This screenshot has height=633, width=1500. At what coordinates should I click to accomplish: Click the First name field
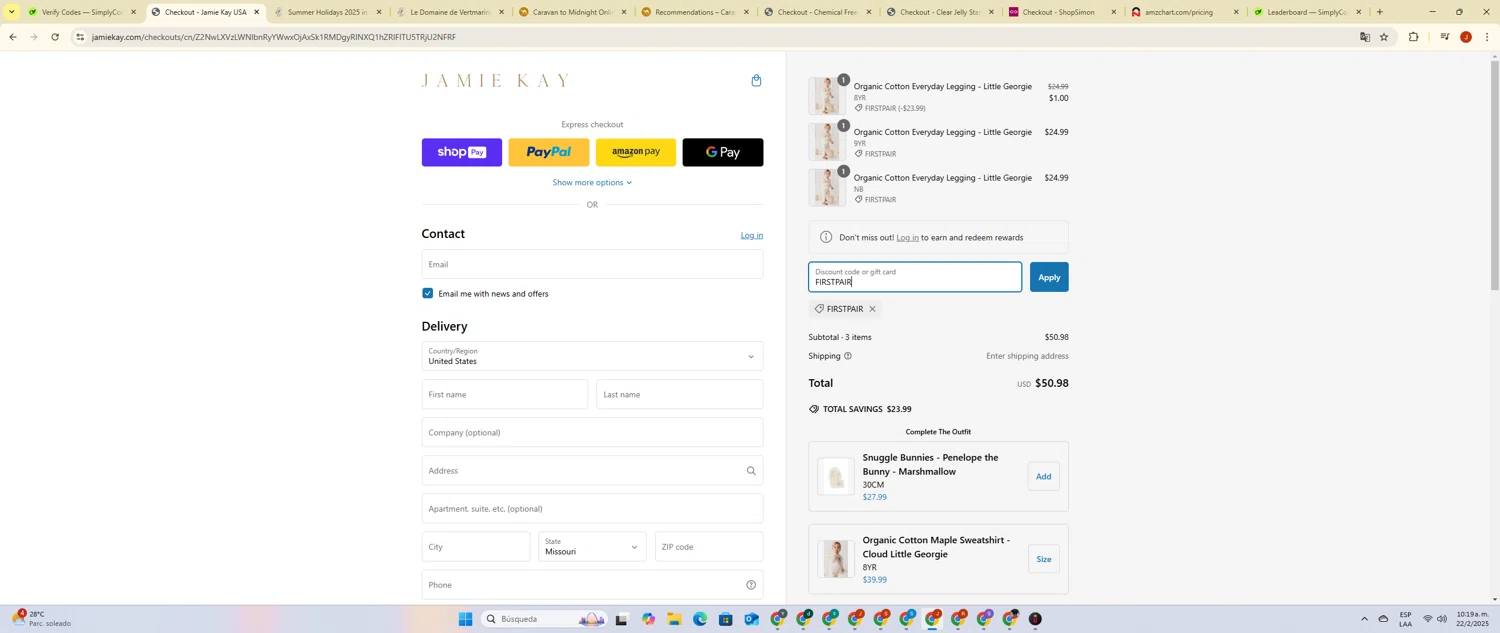505,395
